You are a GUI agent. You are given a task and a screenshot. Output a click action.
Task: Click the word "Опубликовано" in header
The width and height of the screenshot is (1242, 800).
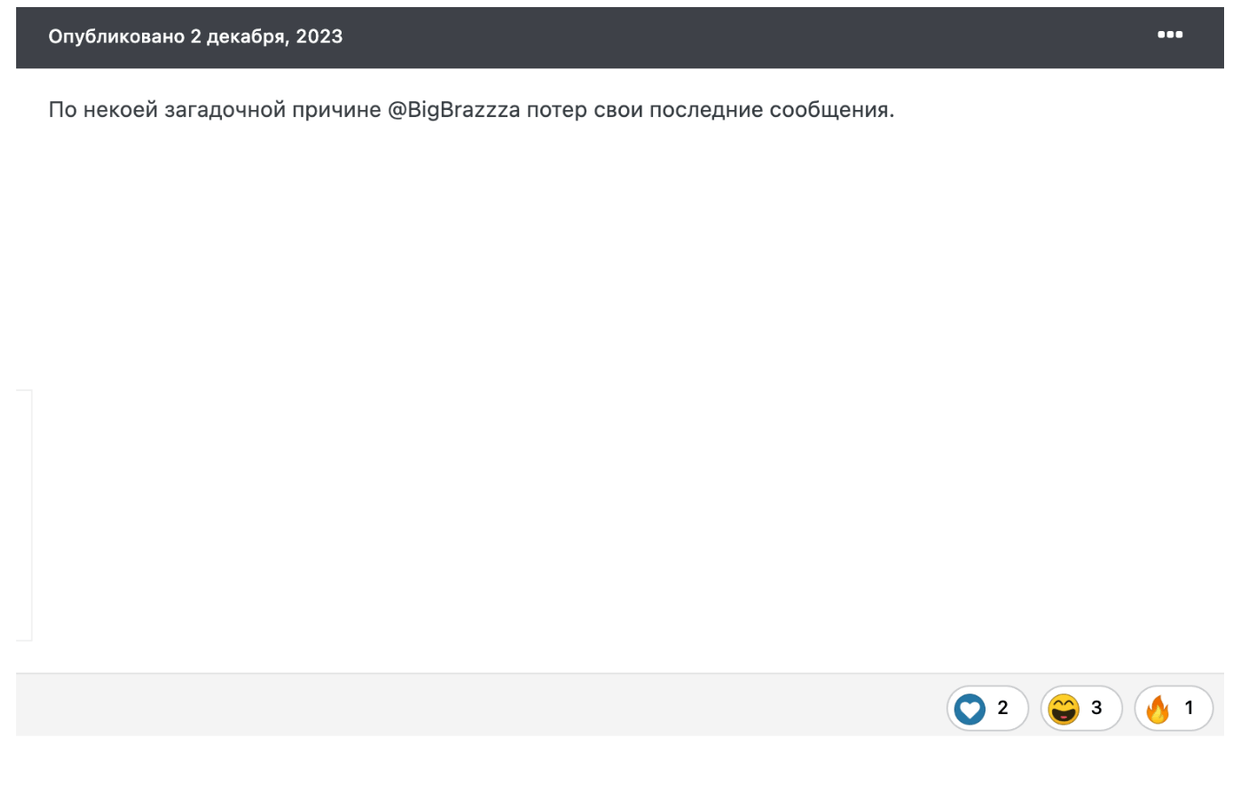click(116, 37)
